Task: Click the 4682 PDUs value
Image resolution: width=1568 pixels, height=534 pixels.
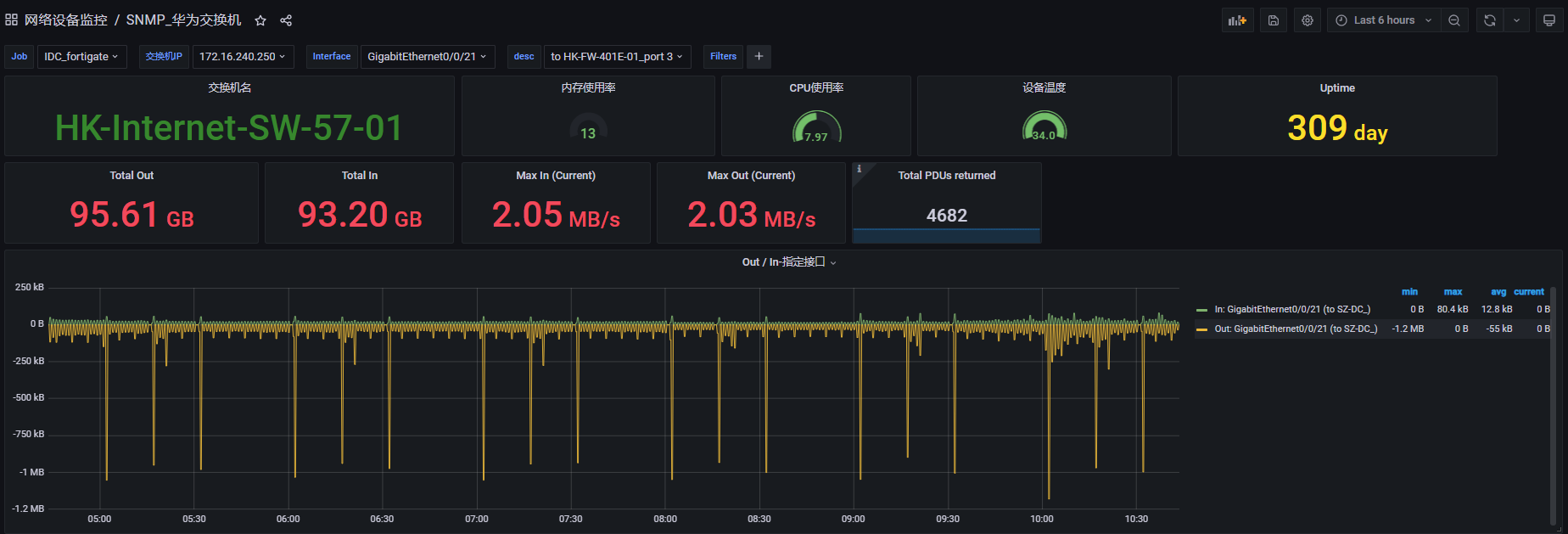Action: (x=947, y=216)
